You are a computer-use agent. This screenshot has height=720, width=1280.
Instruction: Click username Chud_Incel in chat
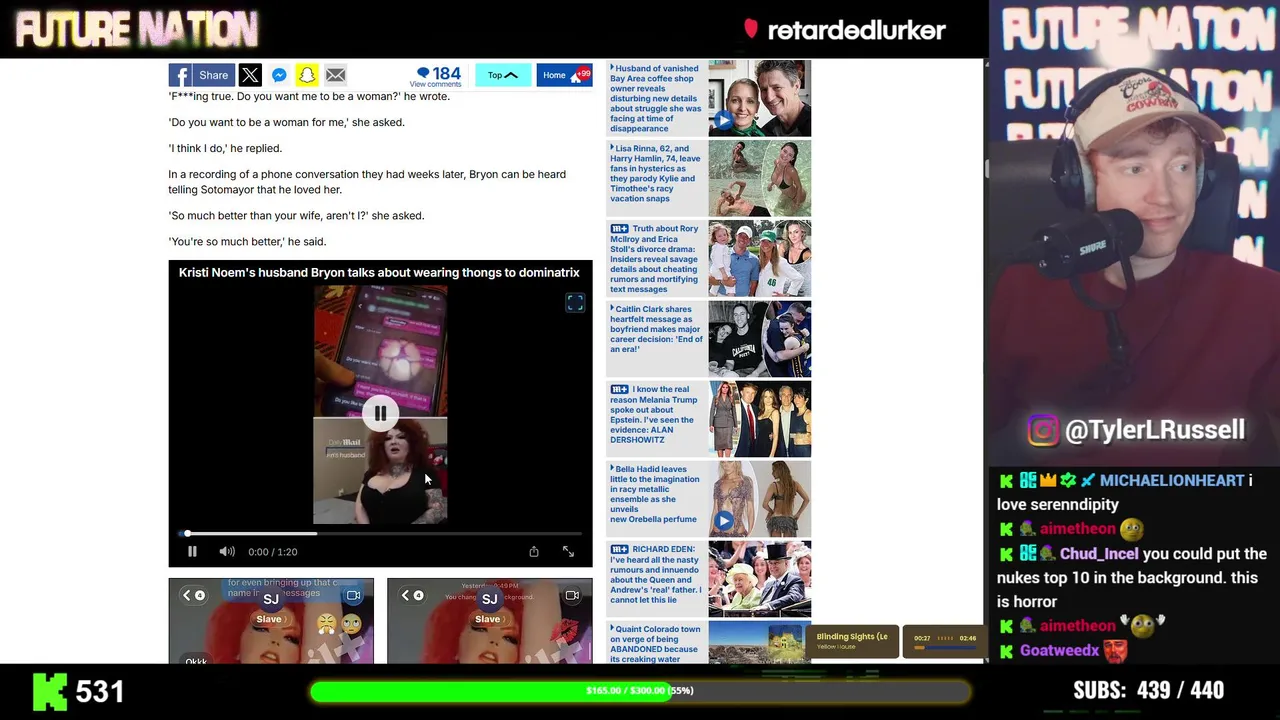[1099, 554]
